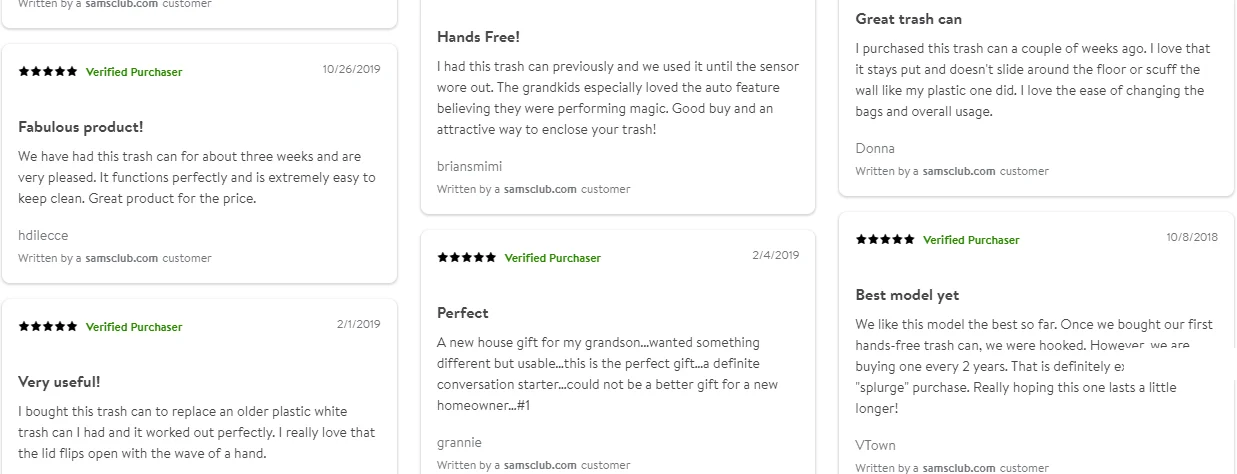
Task: Click the stars above the Very useful review
Action: pos(48,327)
